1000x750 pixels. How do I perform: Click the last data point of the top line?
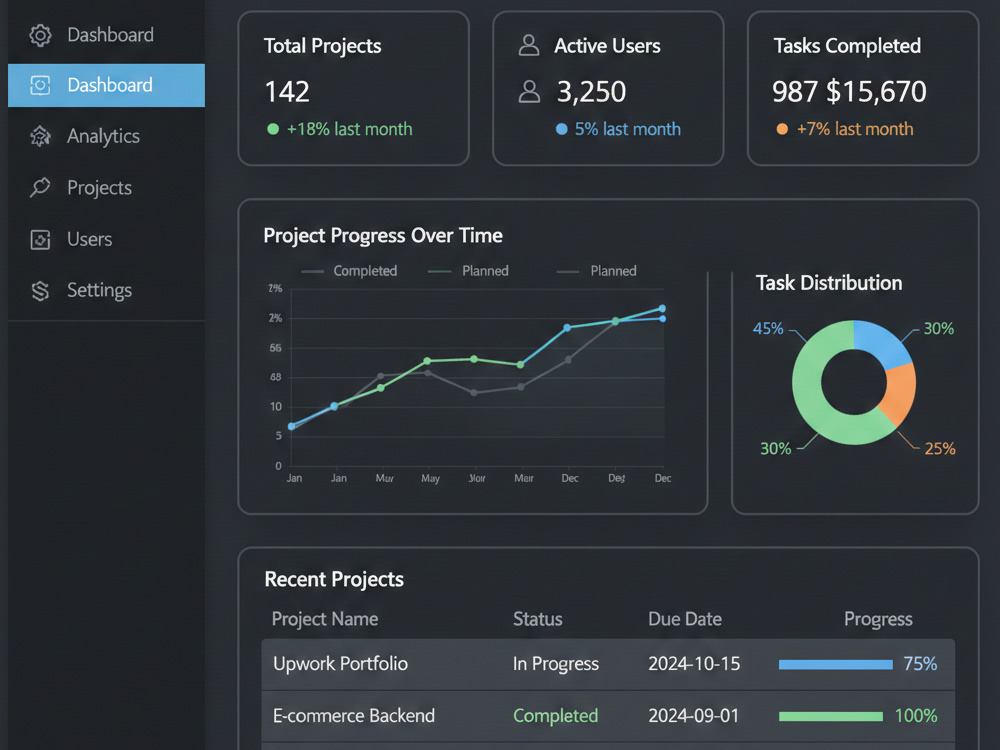662,309
